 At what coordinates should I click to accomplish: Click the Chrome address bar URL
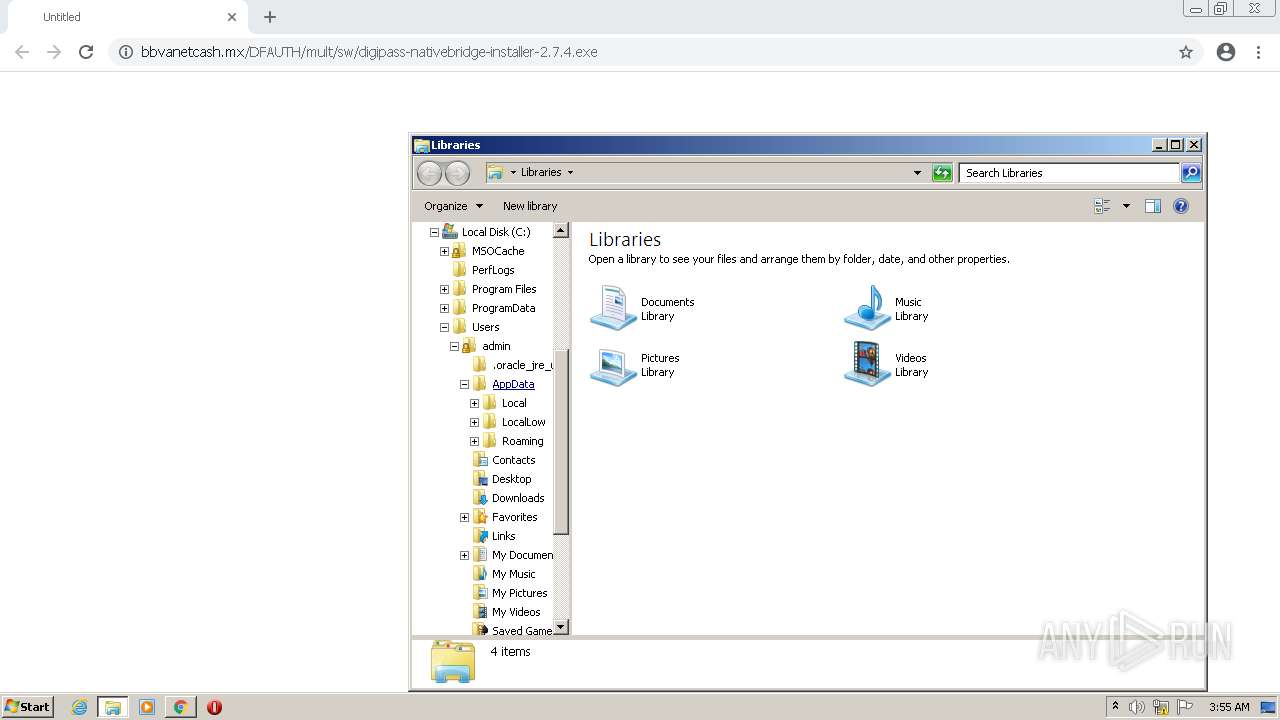click(x=369, y=52)
